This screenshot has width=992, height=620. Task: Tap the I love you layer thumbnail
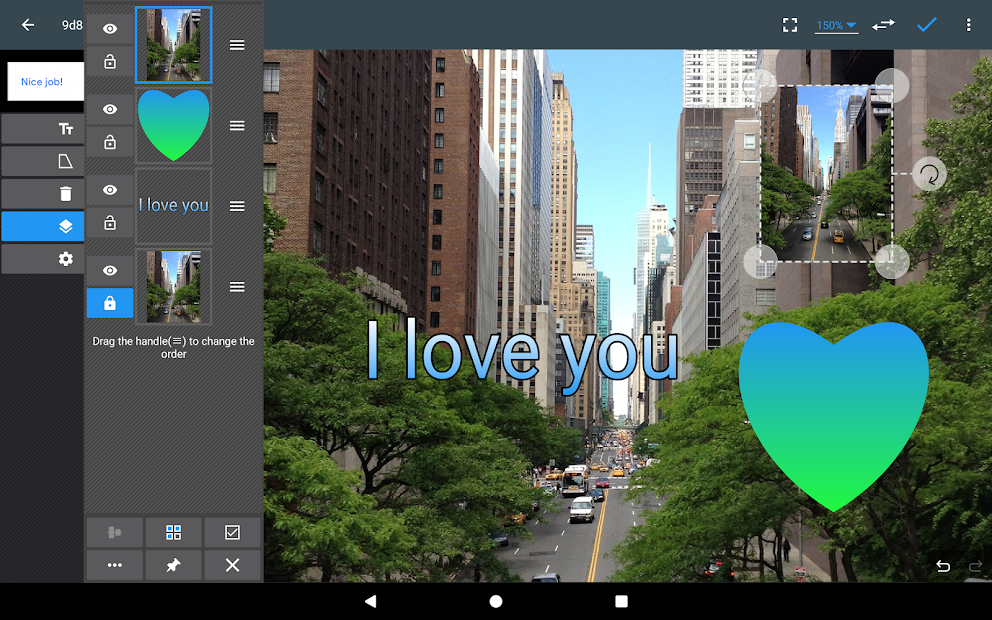click(173, 205)
